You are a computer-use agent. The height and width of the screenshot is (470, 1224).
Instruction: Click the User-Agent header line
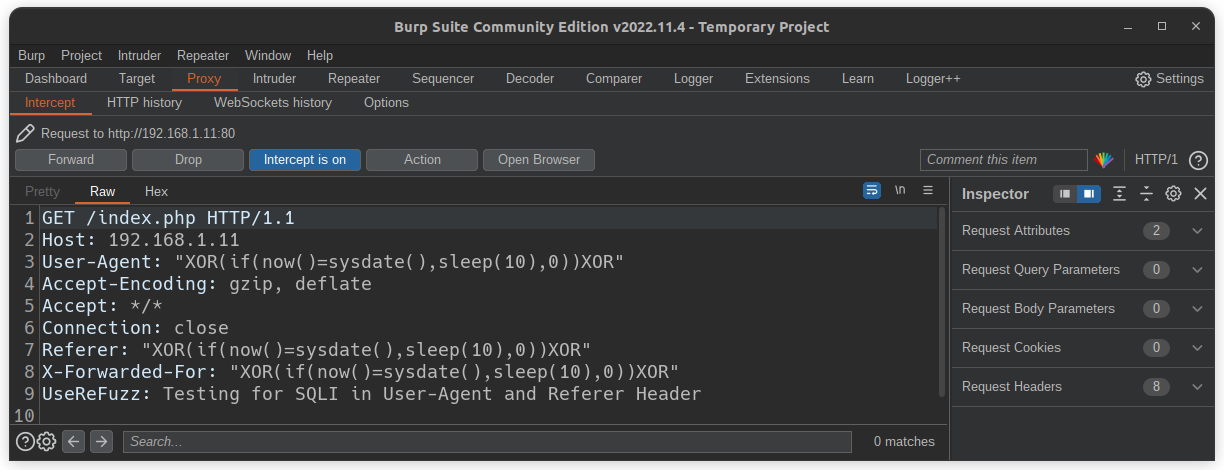pyautogui.click(x=333, y=262)
